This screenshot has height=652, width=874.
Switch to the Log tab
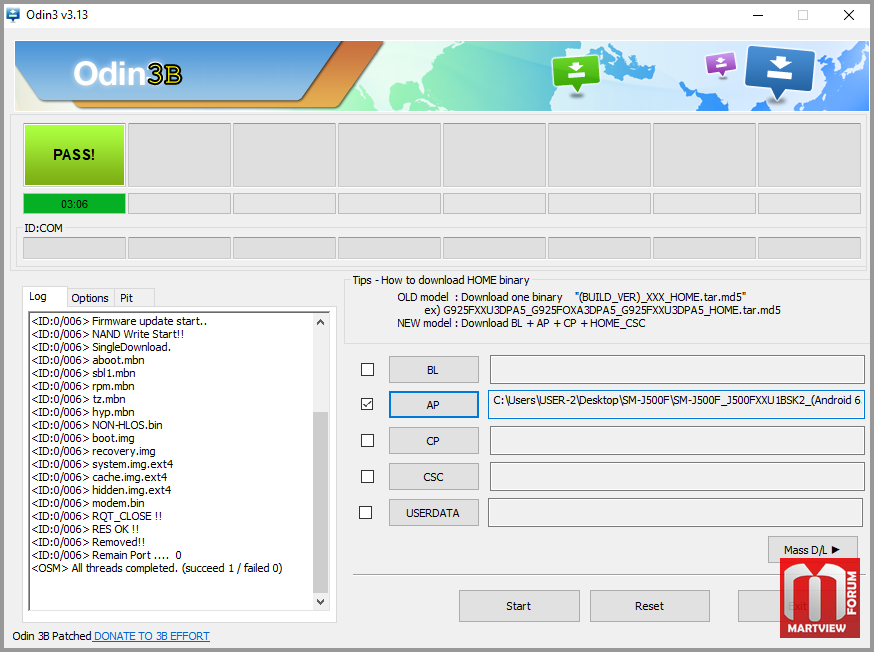click(x=45, y=296)
